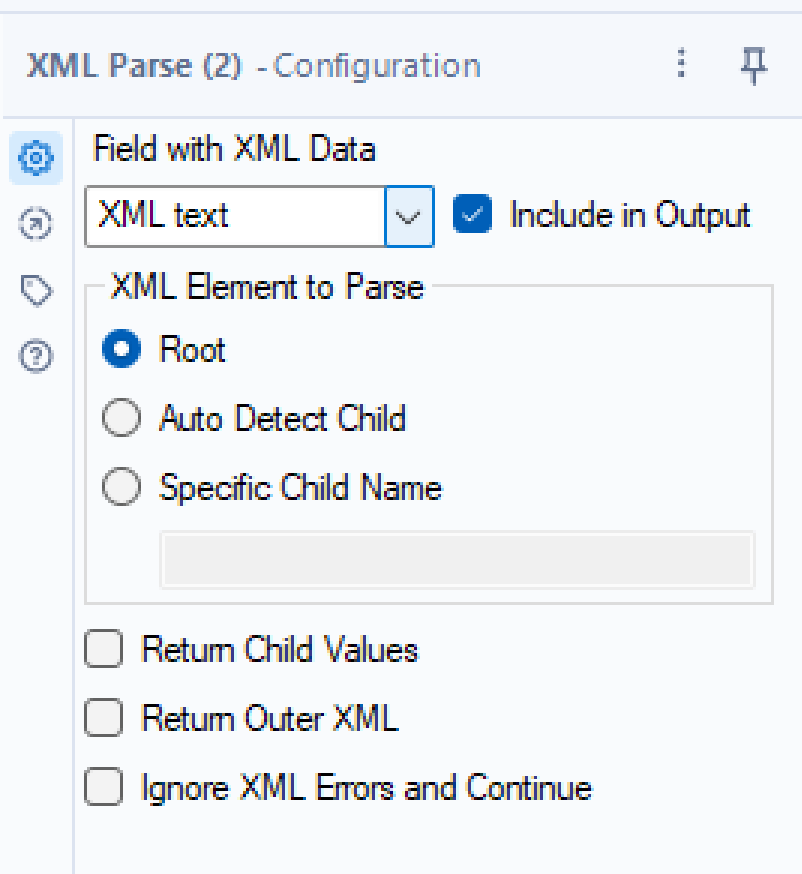Enable Return Child Values
The width and height of the screenshot is (802, 874).
point(104,650)
